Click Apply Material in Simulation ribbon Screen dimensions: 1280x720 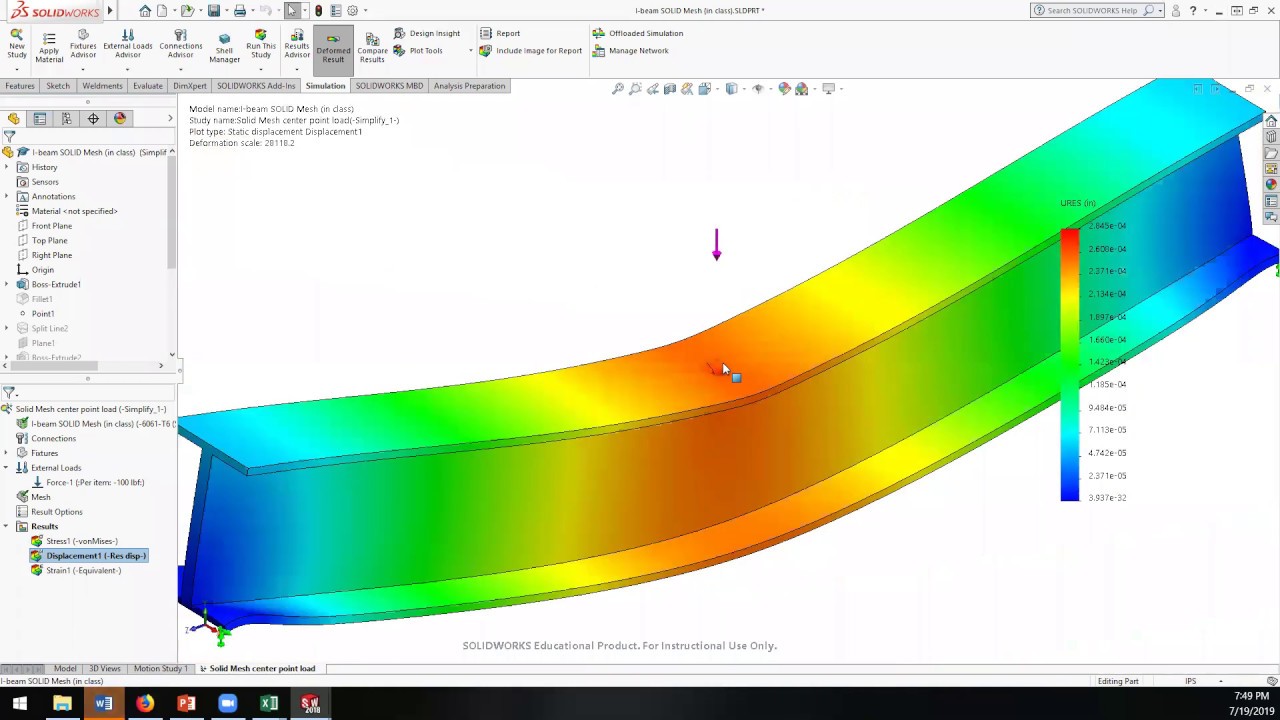coord(49,46)
